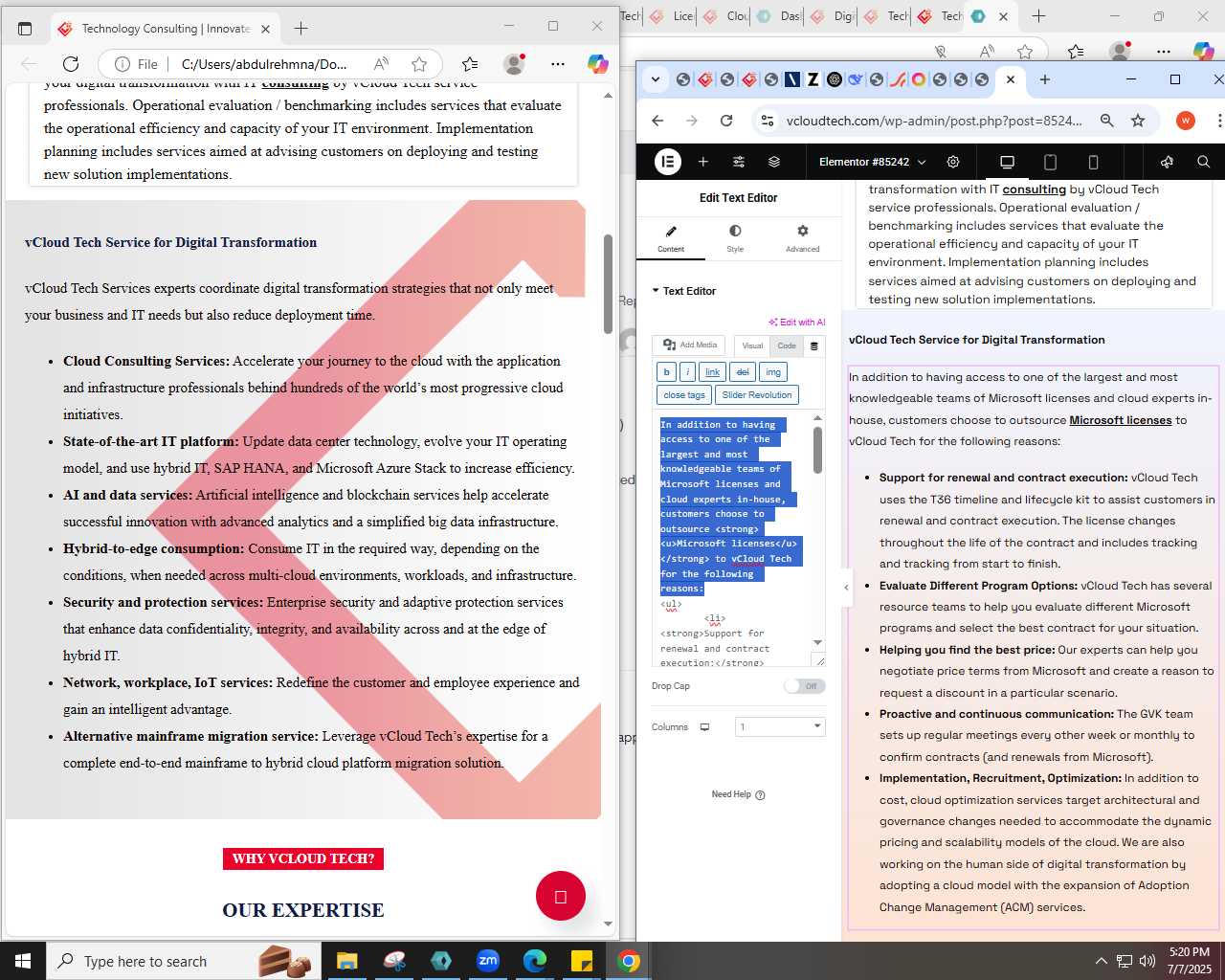This screenshot has width=1225, height=980.
Task: Click Chrome's site information icon
Action: [767, 121]
